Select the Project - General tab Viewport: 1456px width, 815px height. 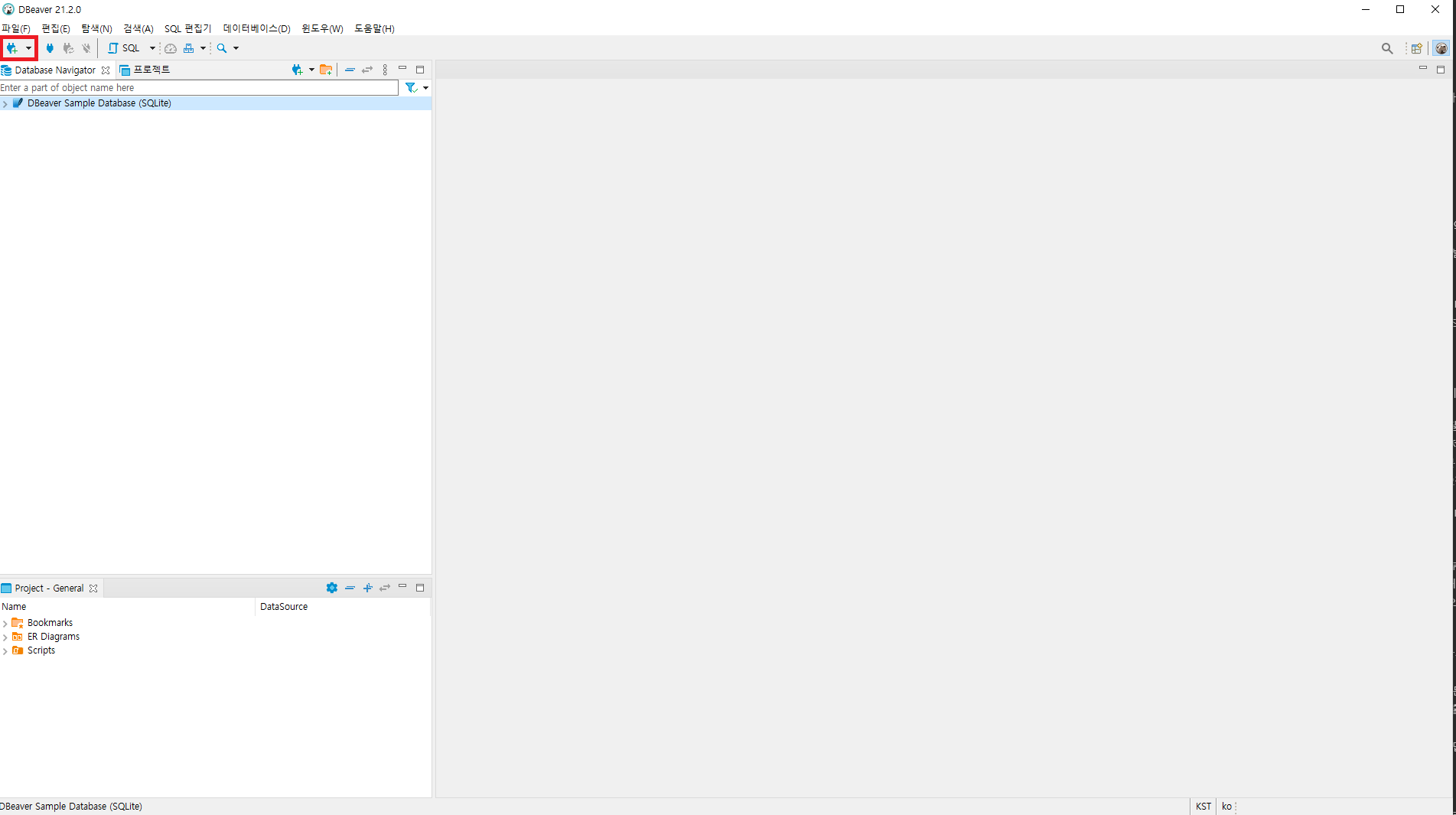point(49,588)
